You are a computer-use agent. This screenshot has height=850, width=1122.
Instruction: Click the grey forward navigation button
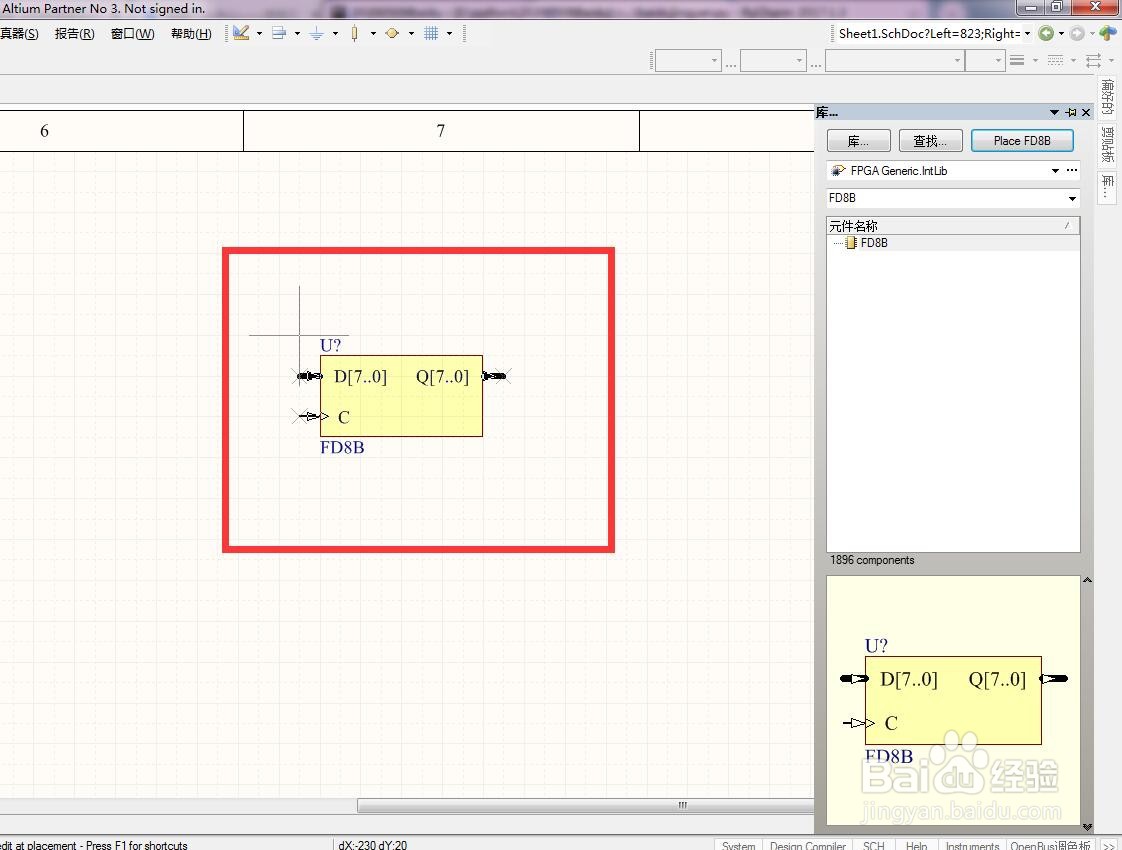tap(1077, 34)
